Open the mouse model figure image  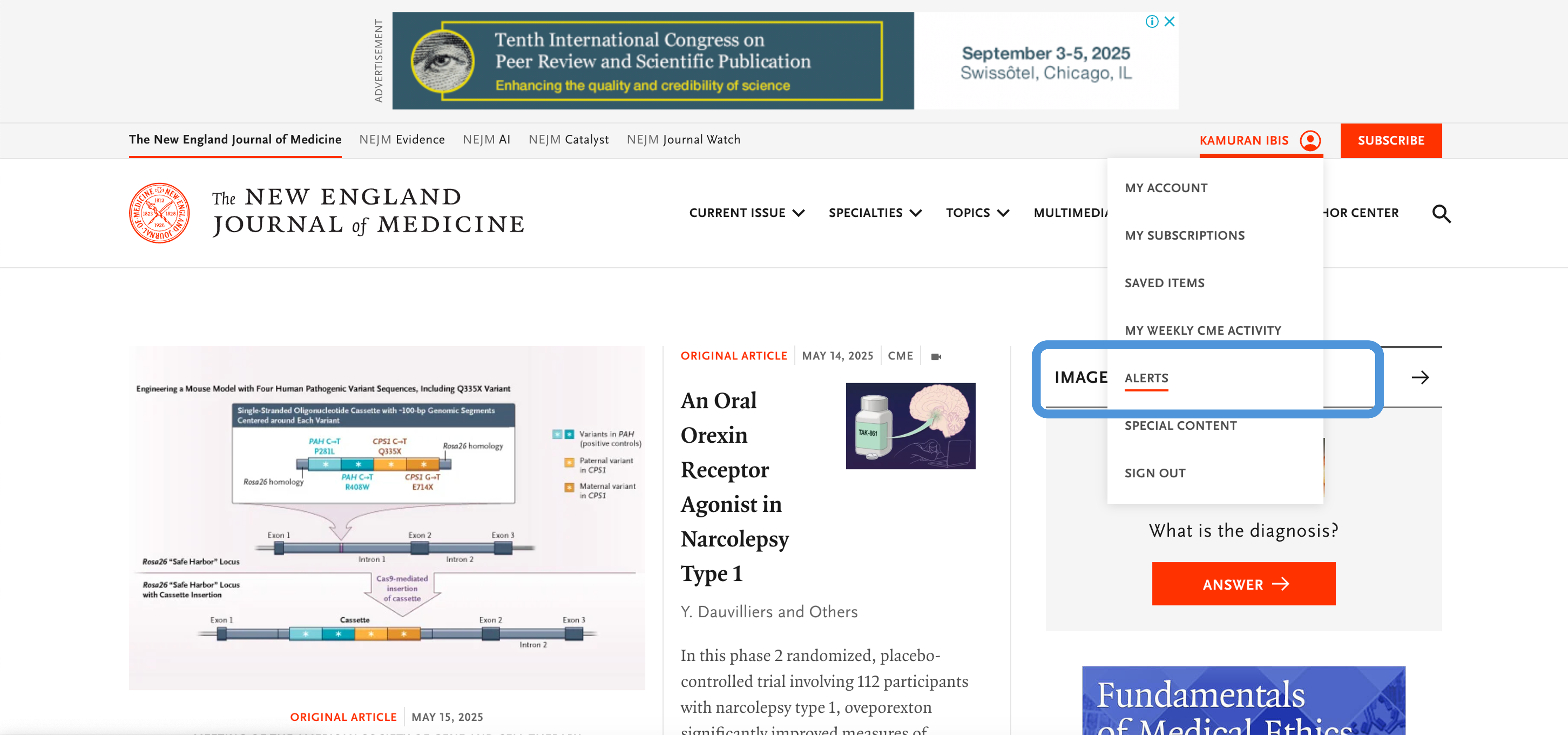tap(387, 518)
